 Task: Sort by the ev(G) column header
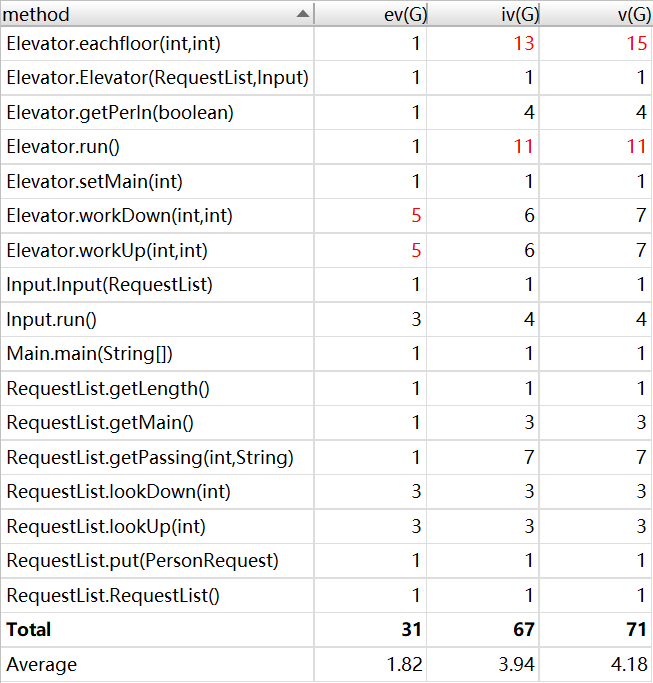[370, 14]
